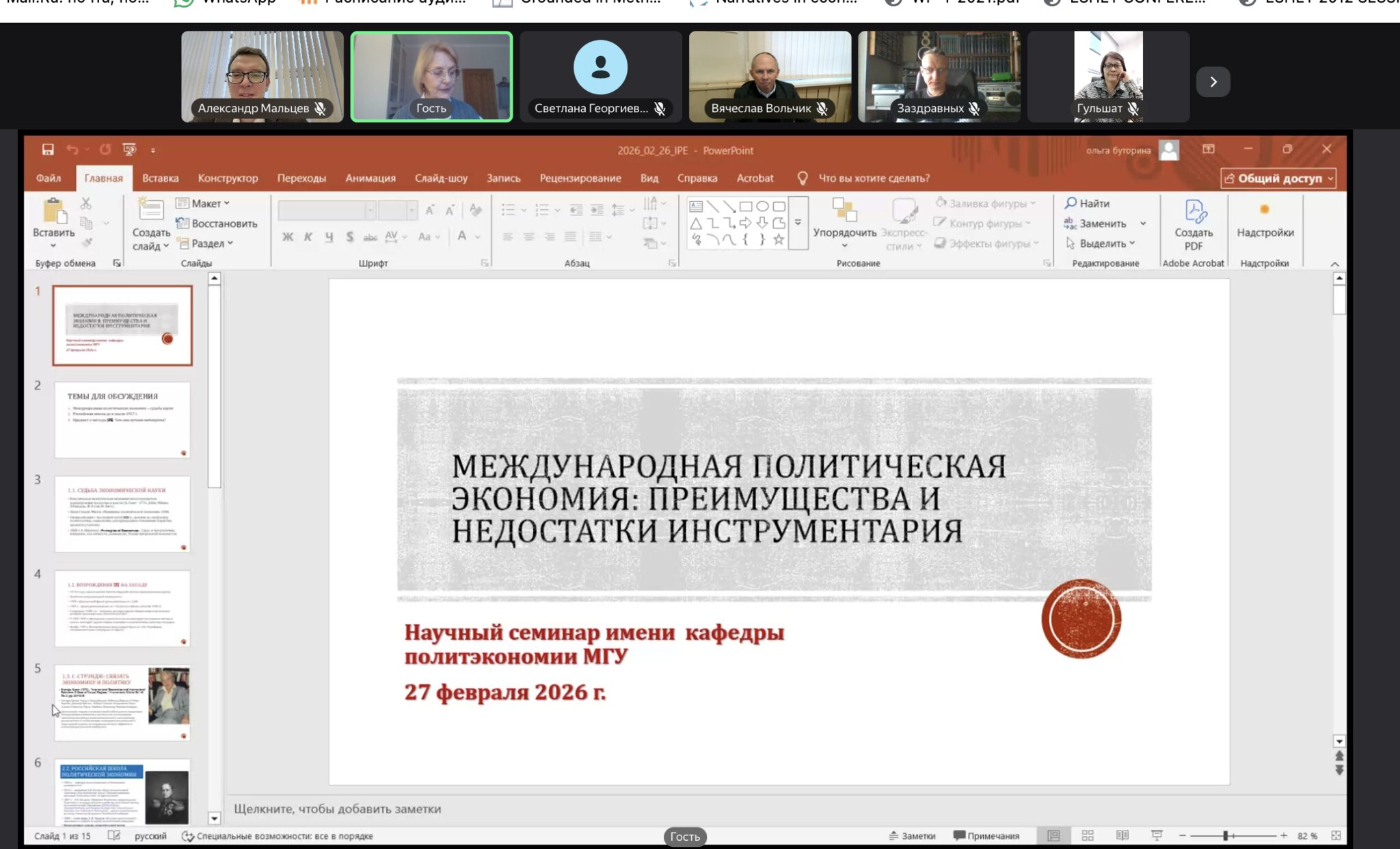Switch to slide sorter view icon
The height and width of the screenshot is (849, 1400).
[1088, 835]
